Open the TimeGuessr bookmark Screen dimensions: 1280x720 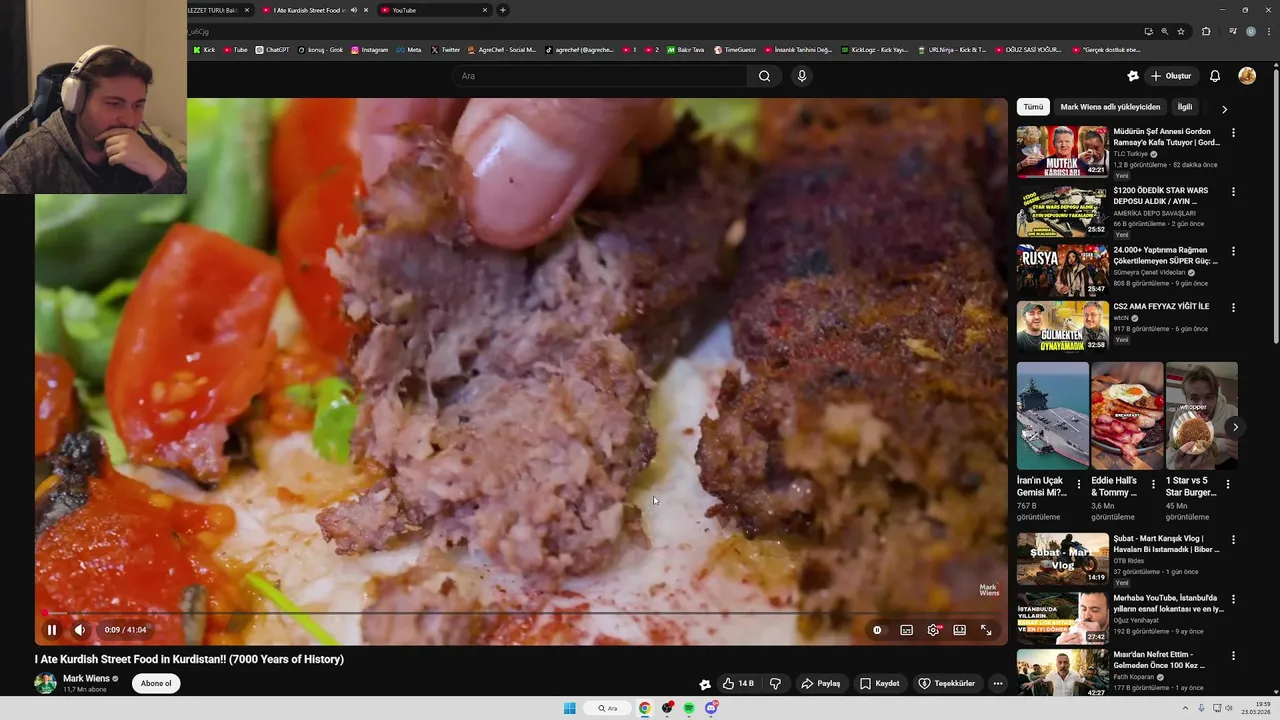tap(735, 50)
